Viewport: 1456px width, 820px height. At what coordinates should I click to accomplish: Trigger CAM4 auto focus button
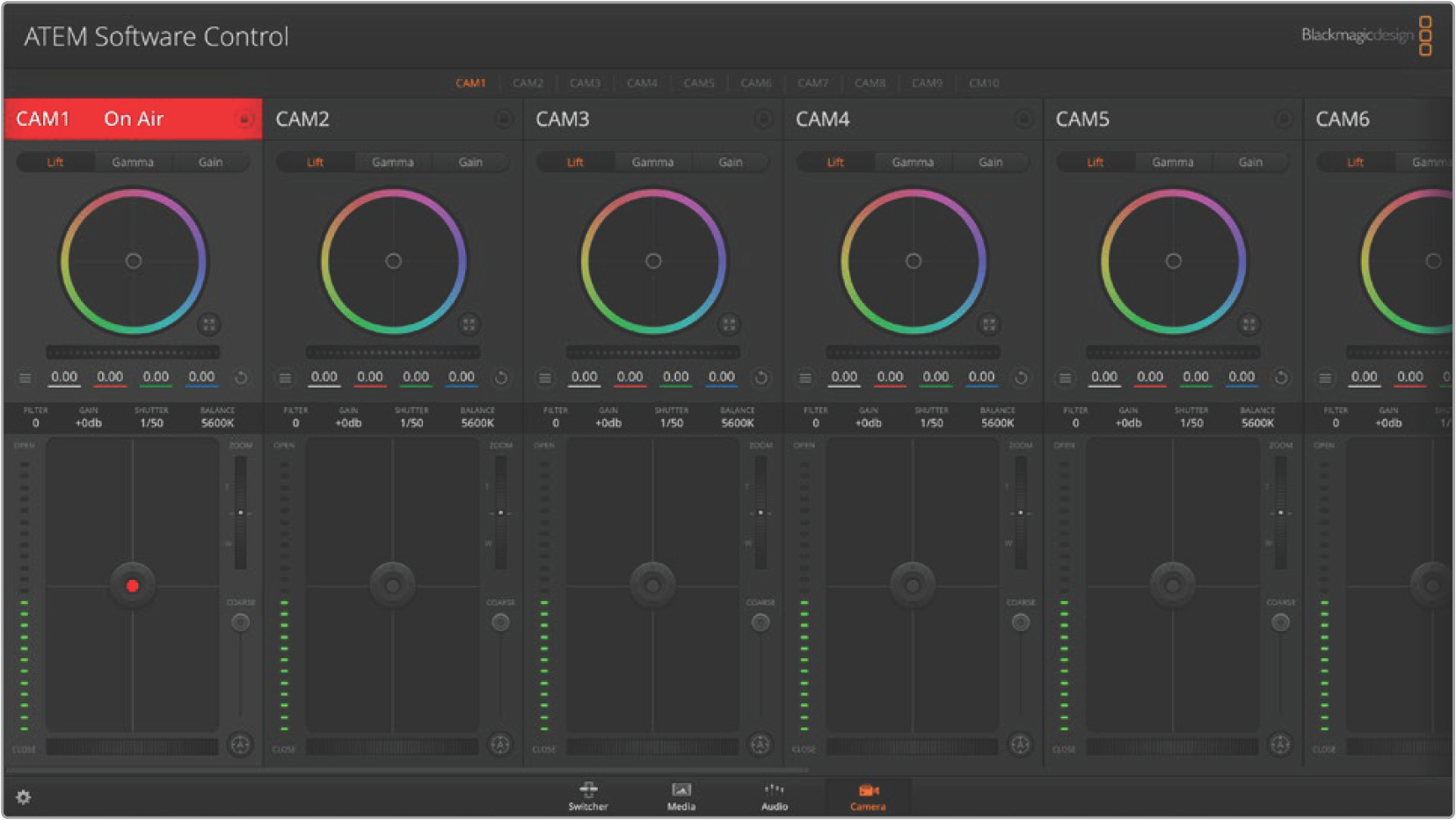tap(1020, 744)
